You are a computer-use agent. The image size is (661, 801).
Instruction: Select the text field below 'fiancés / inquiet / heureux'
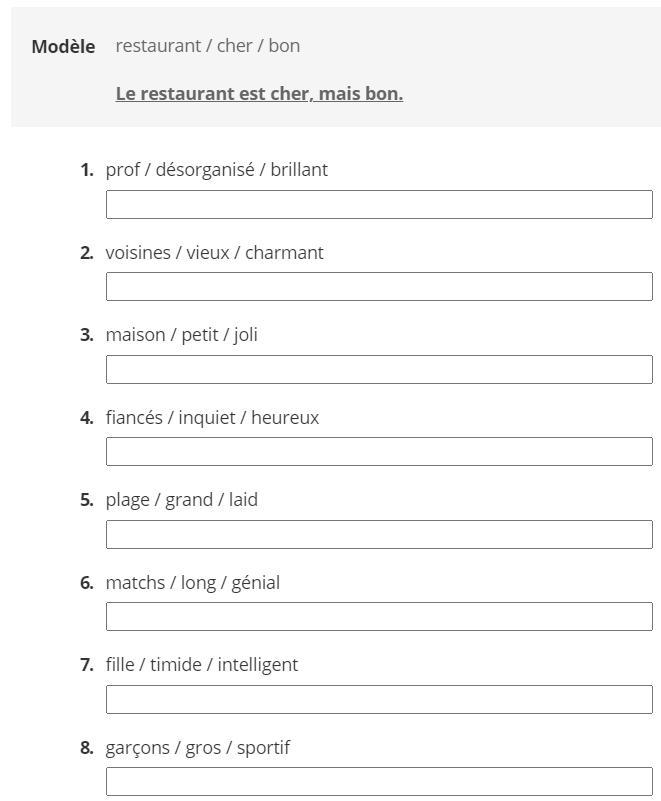pos(379,452)
